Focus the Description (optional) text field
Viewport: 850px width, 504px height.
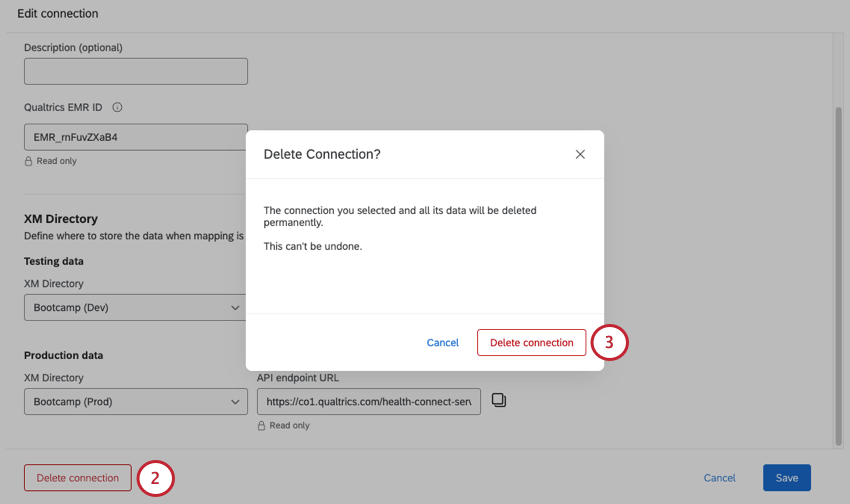(135, 71)
